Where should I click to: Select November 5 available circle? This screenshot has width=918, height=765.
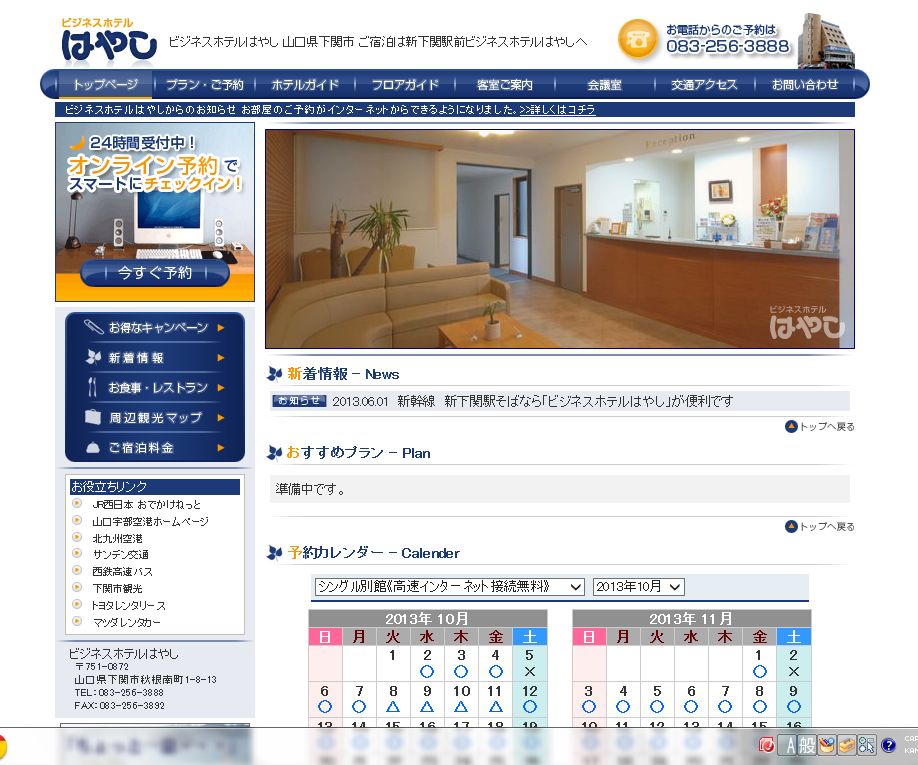657,707
